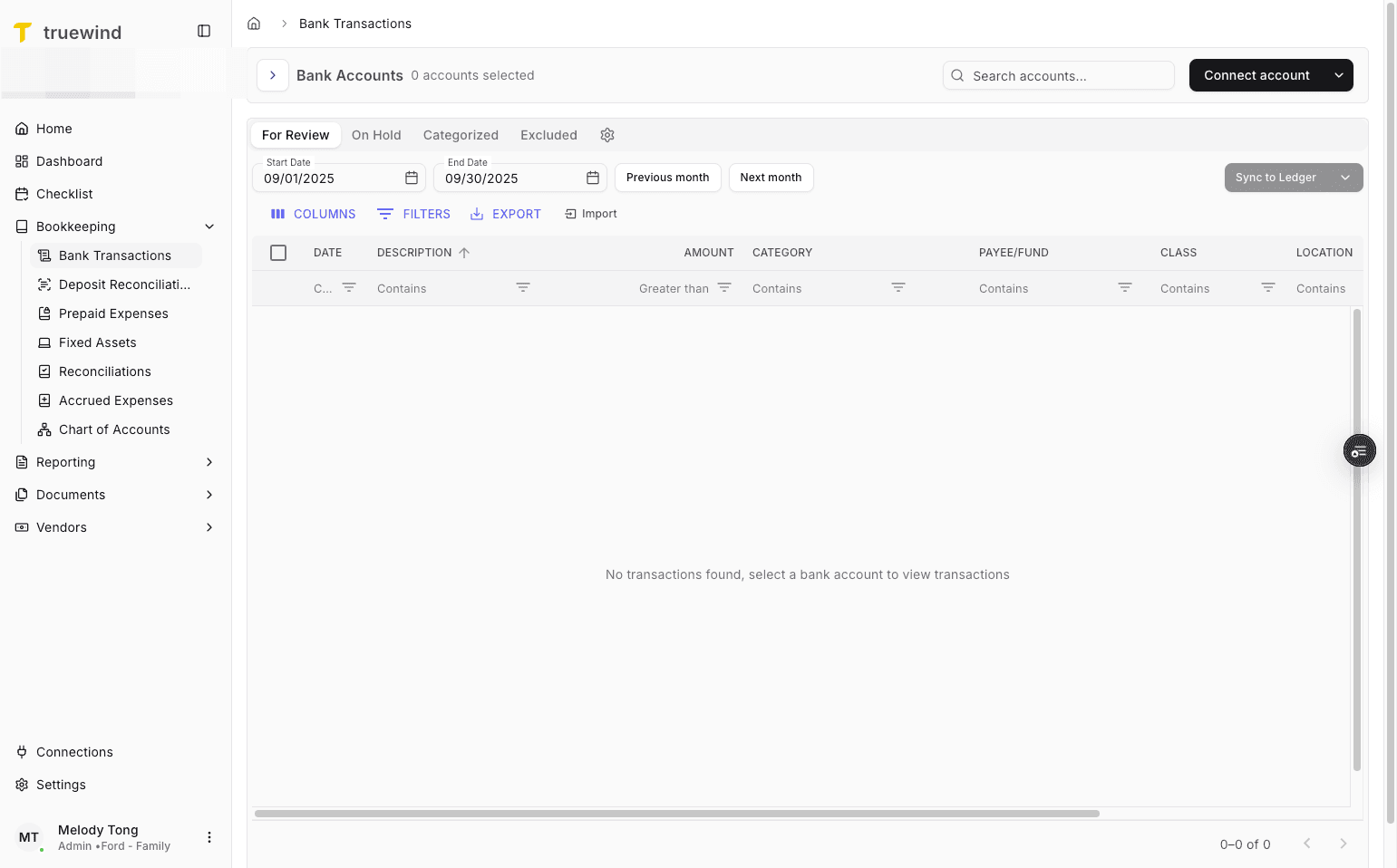Open the table settings gear beside Excluded tab
This screenshot has width=1397, height=868.
click(606, 134)
